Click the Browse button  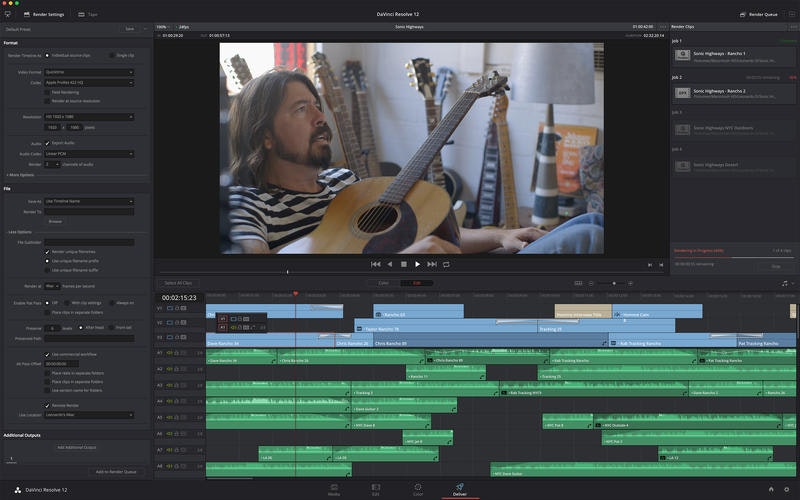click(55, 221)
